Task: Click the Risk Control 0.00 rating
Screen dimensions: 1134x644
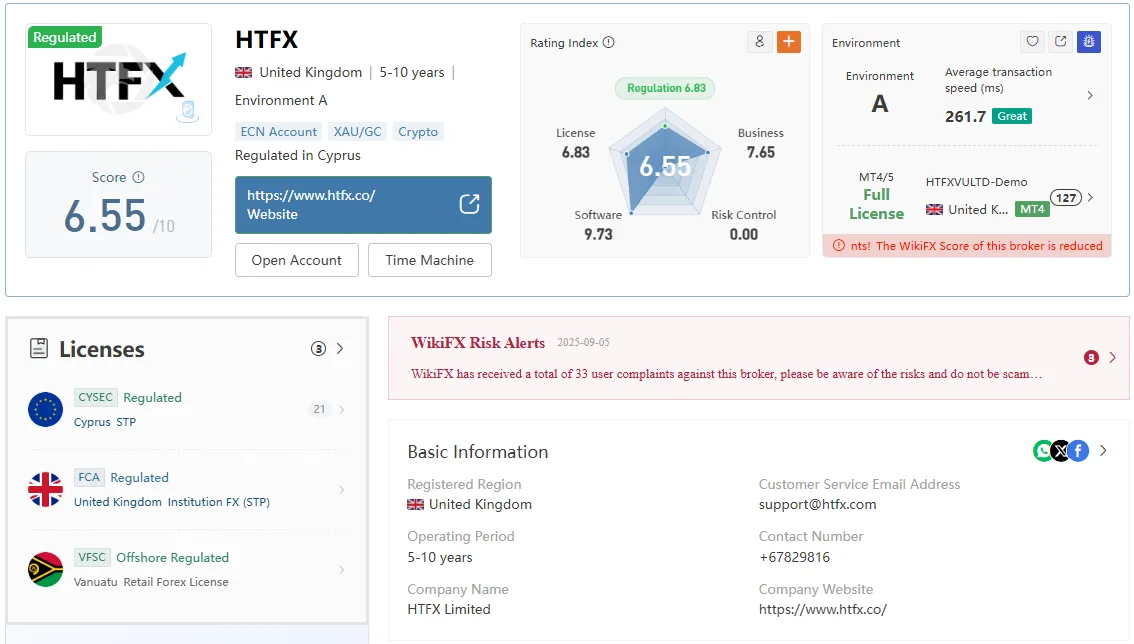Action: point(743,225)
